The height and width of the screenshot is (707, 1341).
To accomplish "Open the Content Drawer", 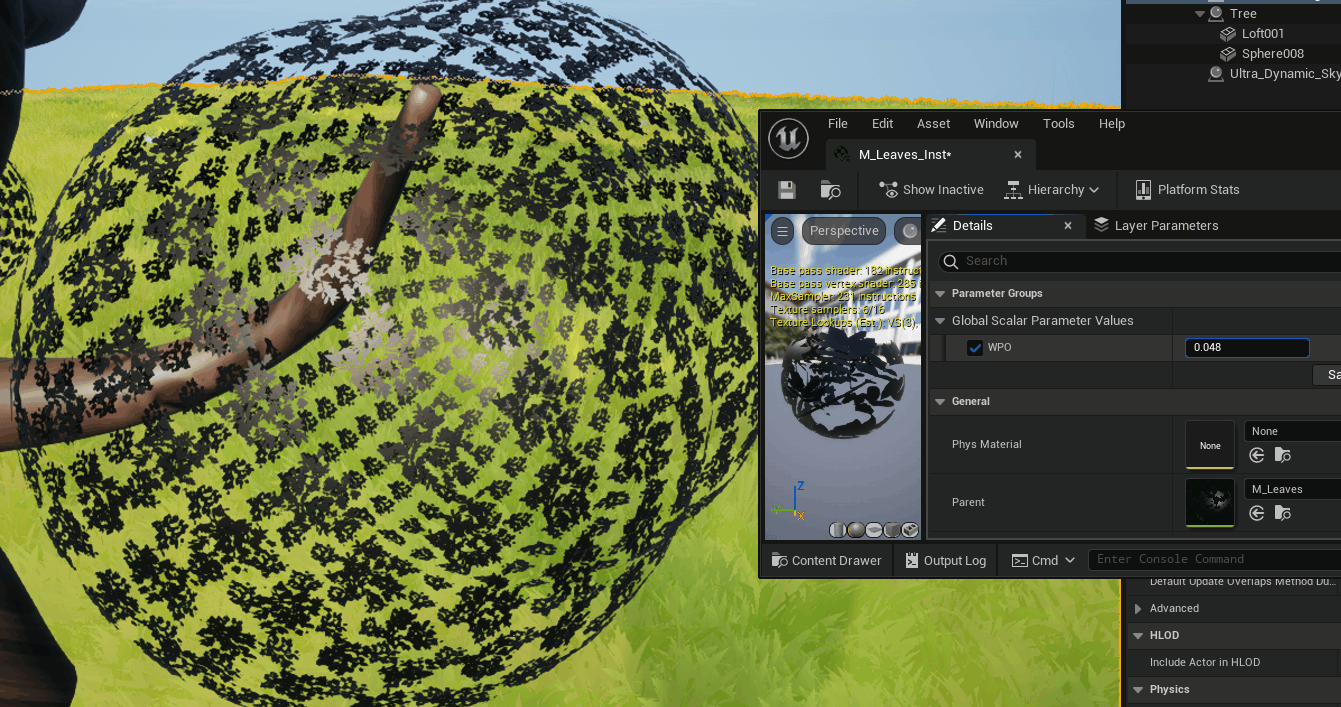I will pos(826,561).
